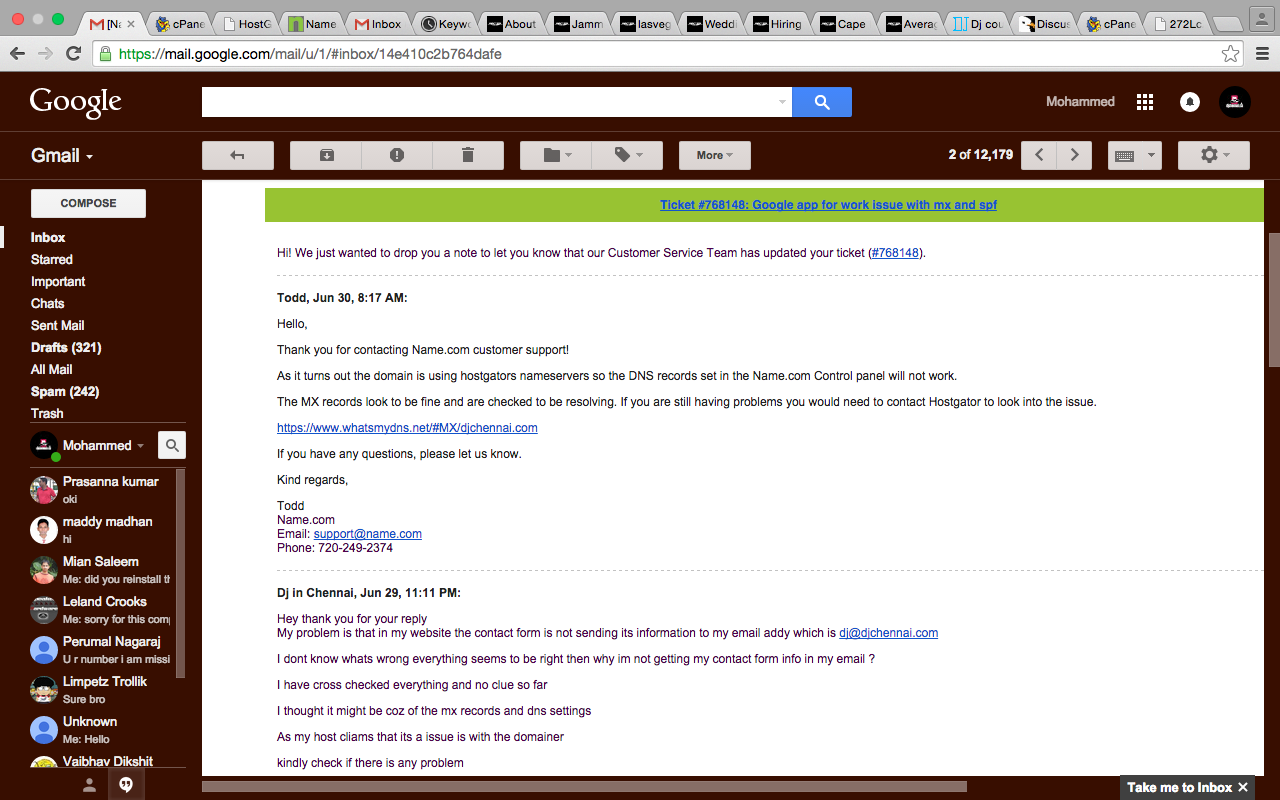Show contacts person icon at bottom

[89, 785]
